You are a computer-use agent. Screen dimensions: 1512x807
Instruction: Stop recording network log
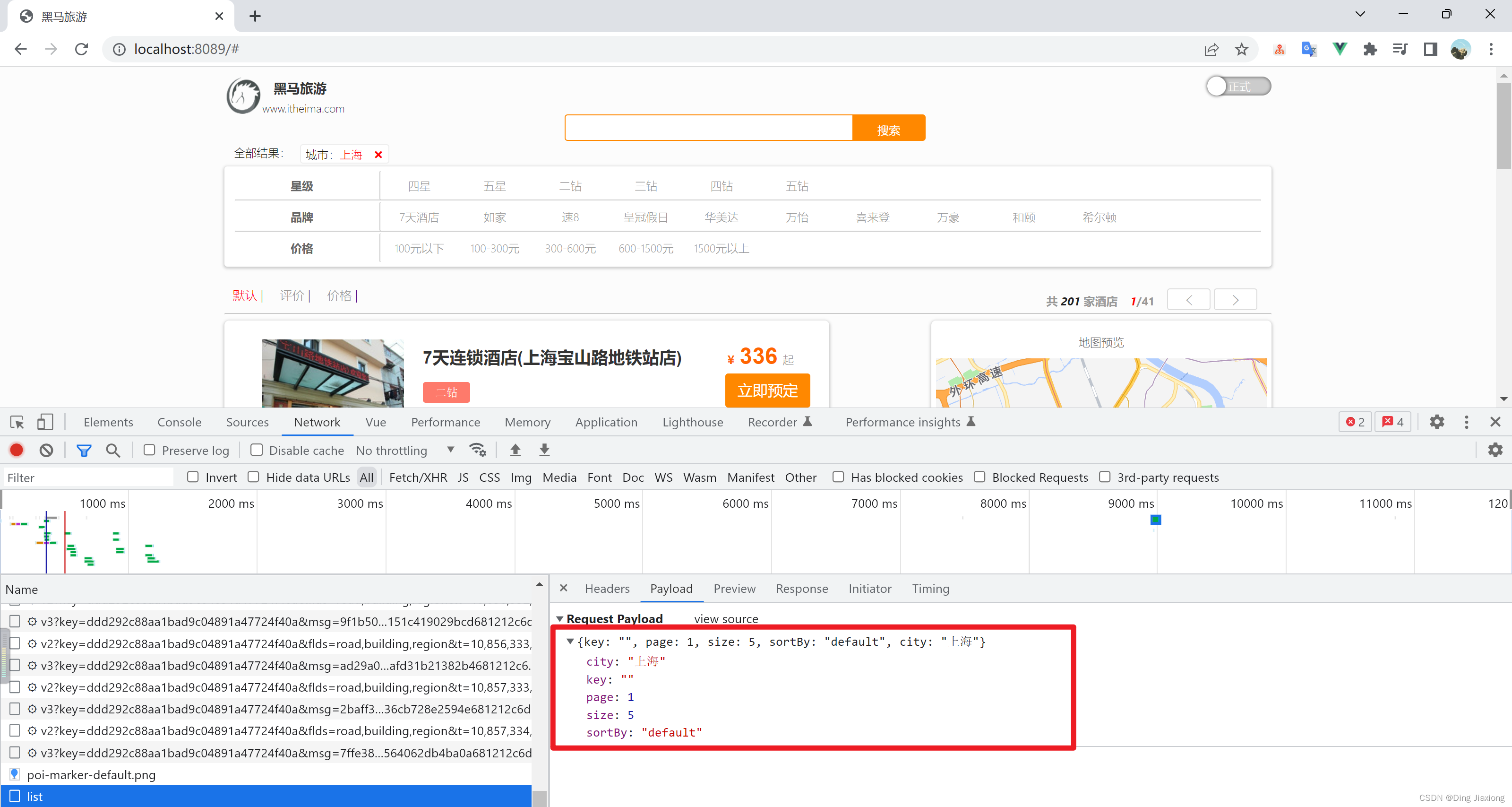pyautogui.click(x=17, y=450)
